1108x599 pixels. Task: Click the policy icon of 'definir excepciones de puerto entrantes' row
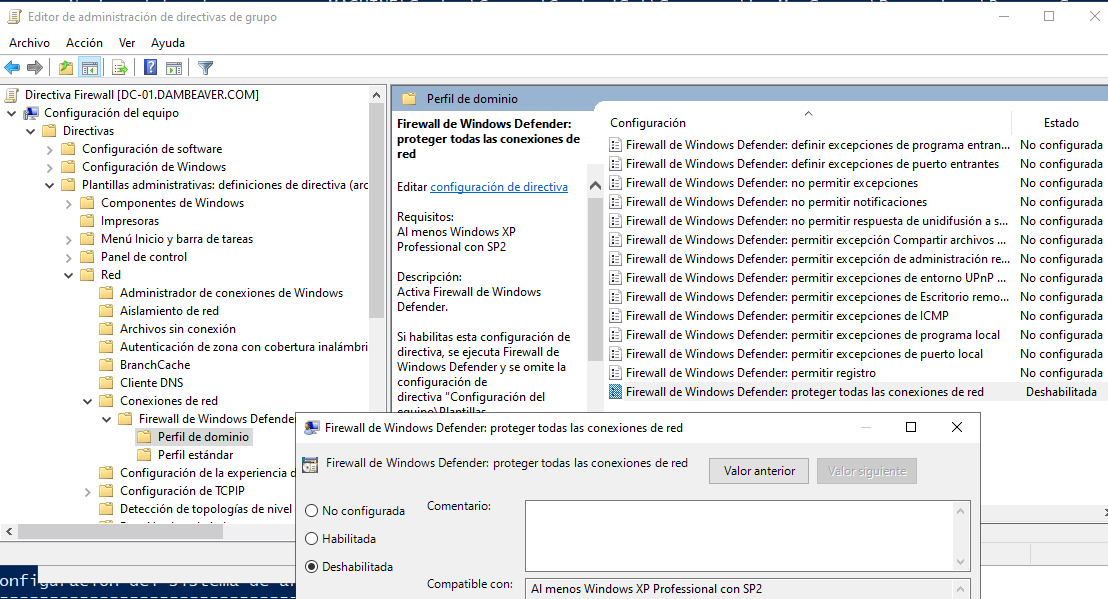click(x=615, y=164)
